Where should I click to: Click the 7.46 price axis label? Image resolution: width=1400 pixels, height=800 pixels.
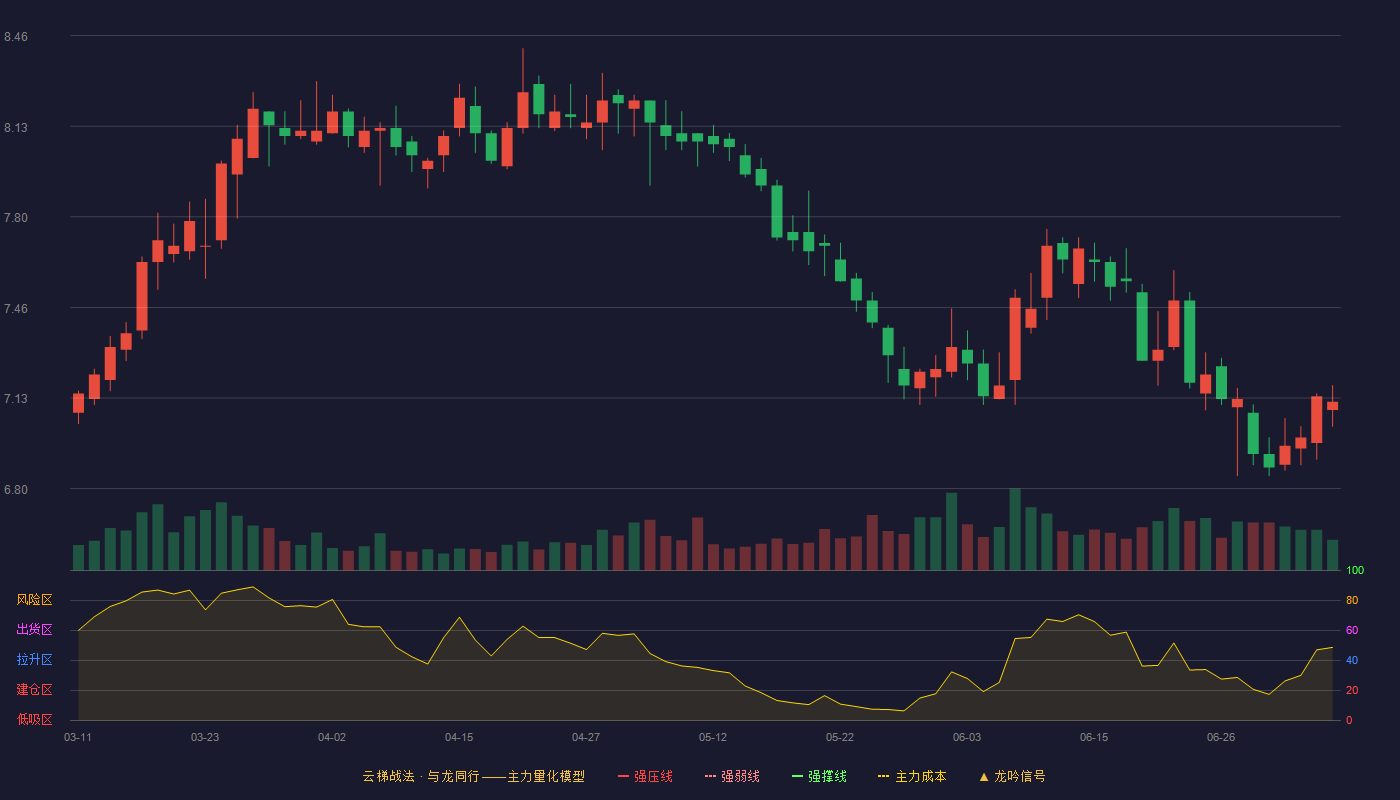(16, 309)
